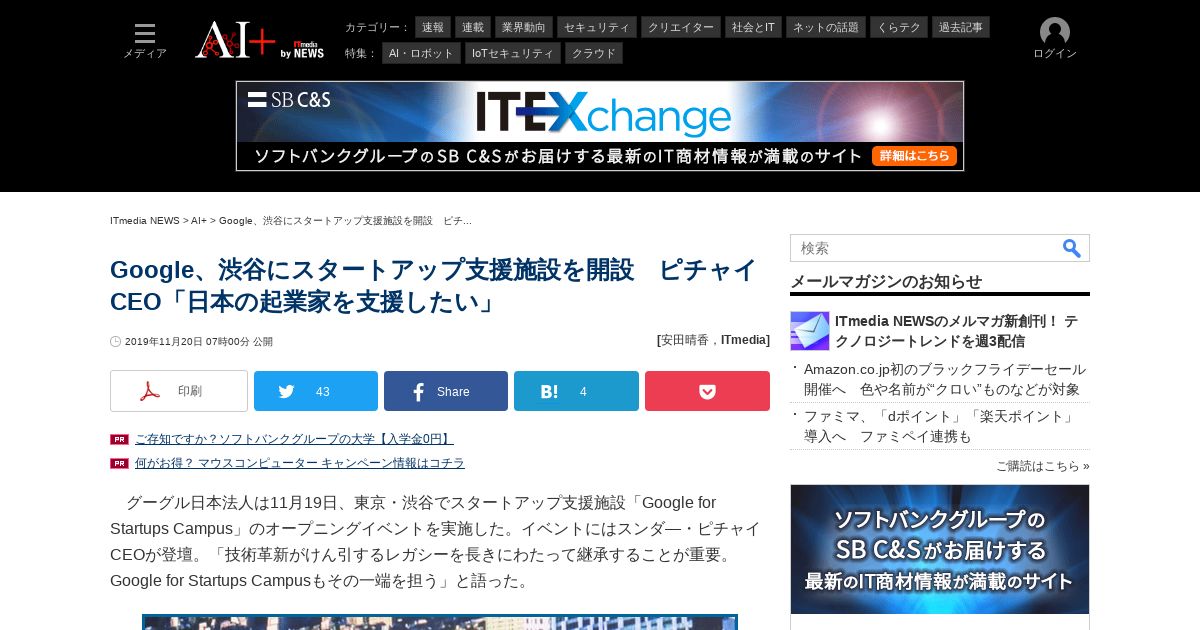Click the SB C&S ITEXchange banner ad
1200x630 pixels.
click(600, 126)
